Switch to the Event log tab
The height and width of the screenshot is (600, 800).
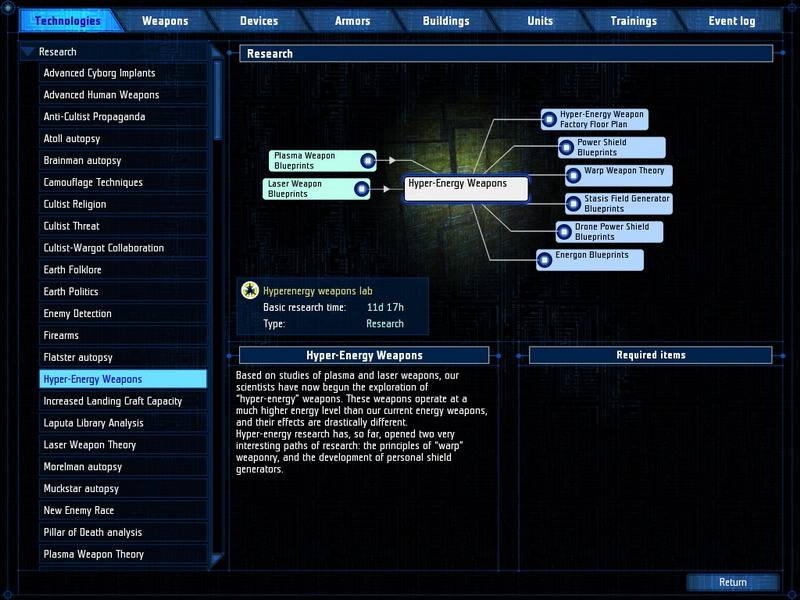click(732, 21)
